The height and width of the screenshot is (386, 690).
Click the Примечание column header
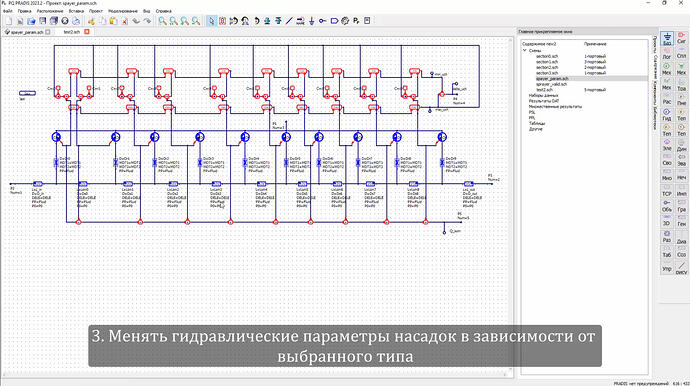pyautogui.click(x=595, y=44)
